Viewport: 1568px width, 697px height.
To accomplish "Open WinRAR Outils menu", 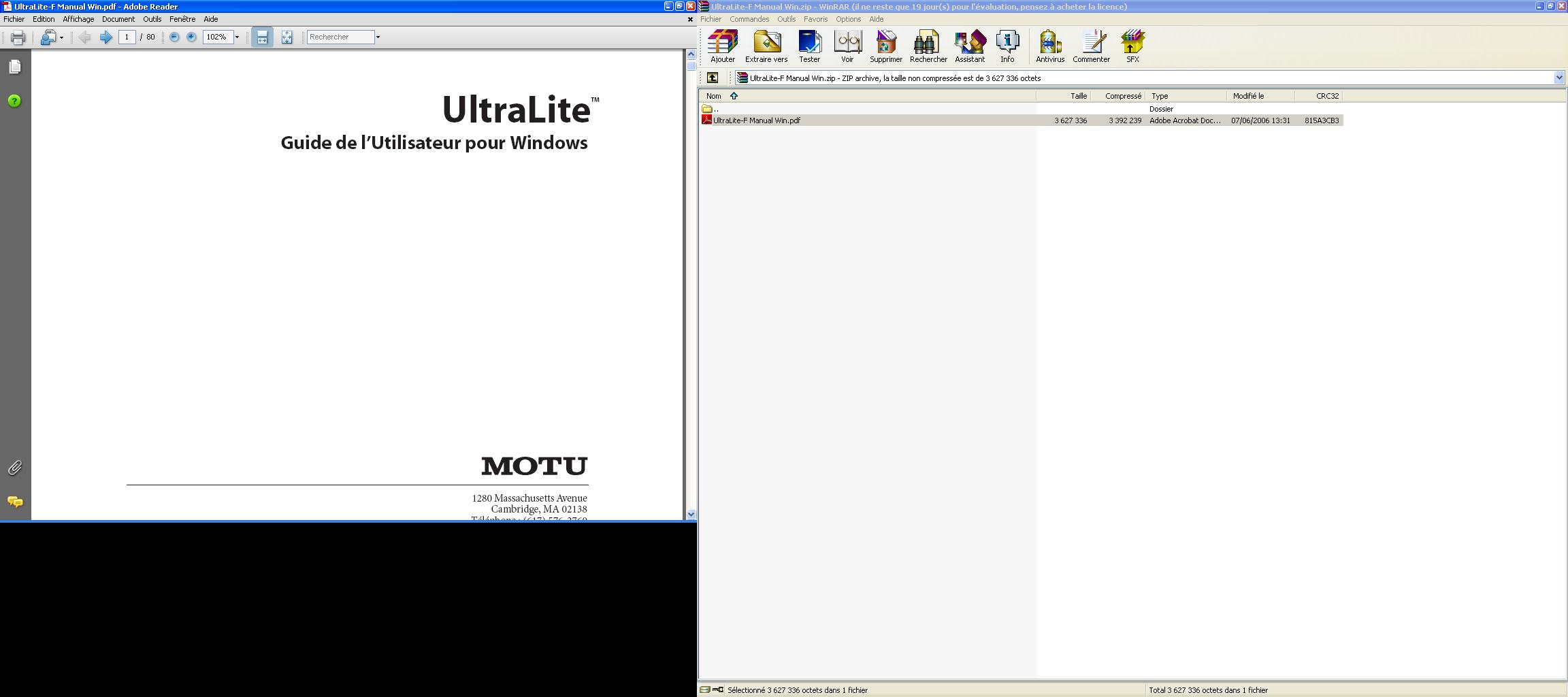I will [x=787, y=19].
